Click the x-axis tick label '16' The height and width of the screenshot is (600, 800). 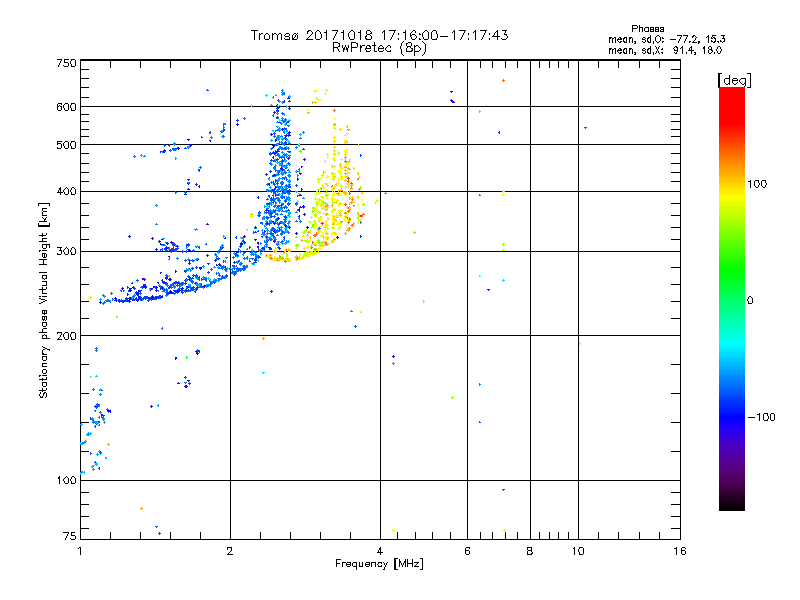click(680, 551)
